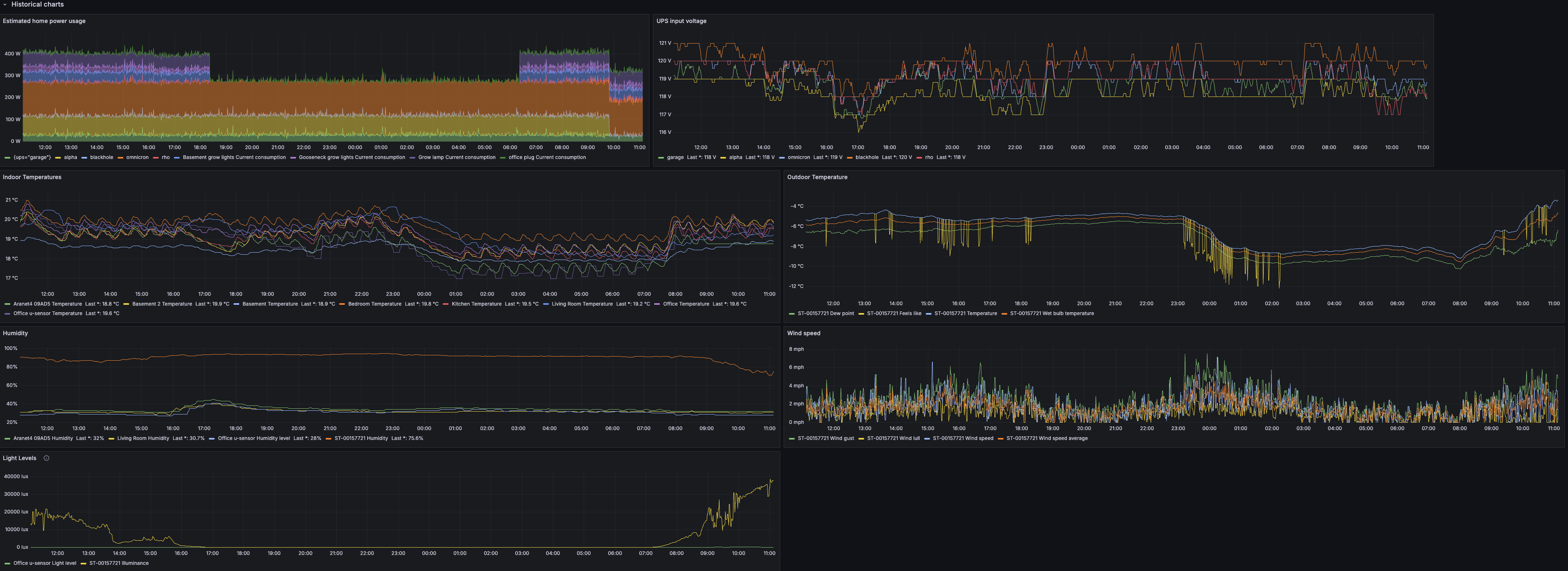1568x571 pixels.
Task: Toggle alpha series in UPS input voltage legend
Action: click(735, 157)
